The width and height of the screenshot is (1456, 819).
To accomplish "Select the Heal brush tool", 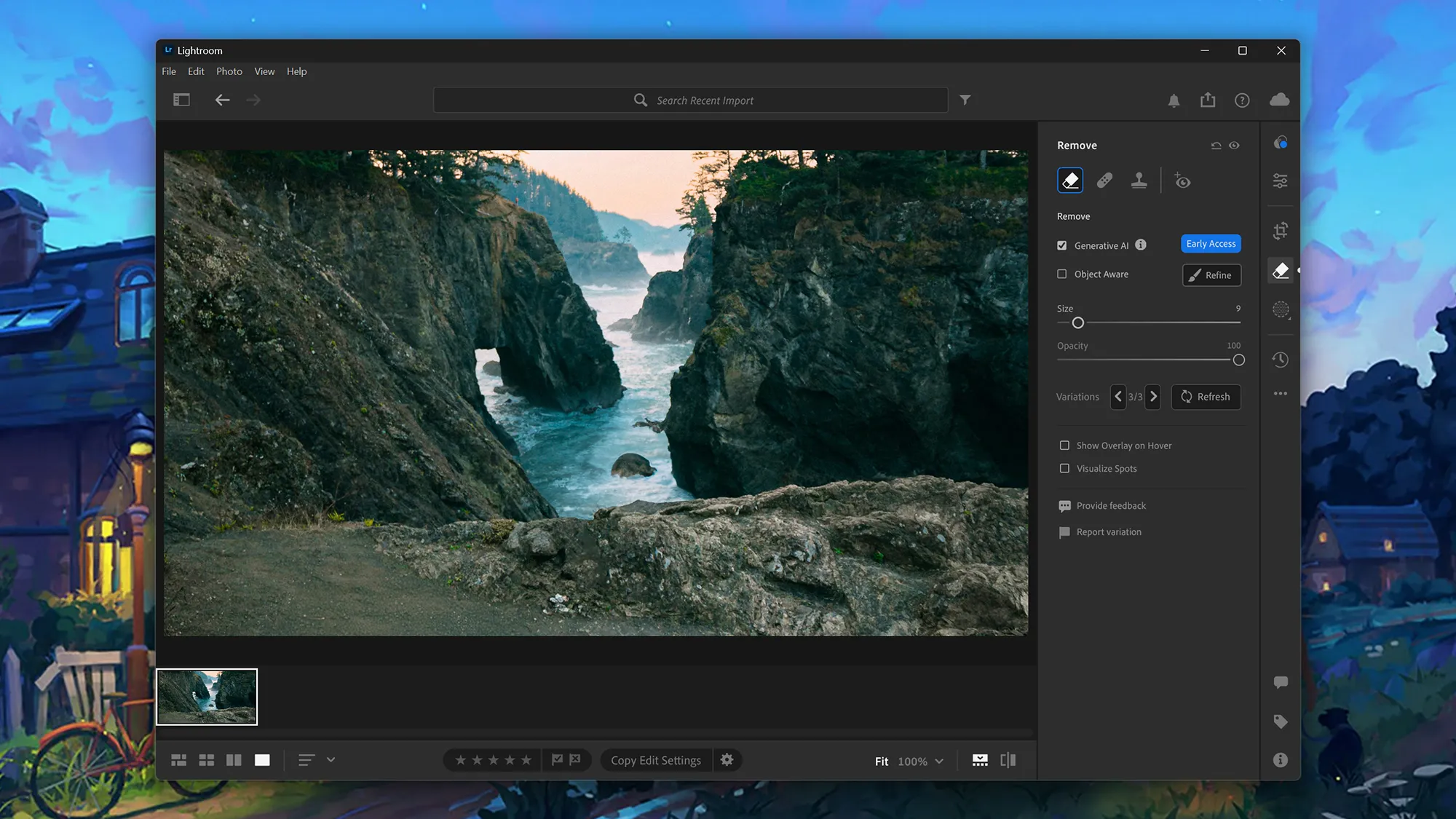I will [x=1104, y=181].
